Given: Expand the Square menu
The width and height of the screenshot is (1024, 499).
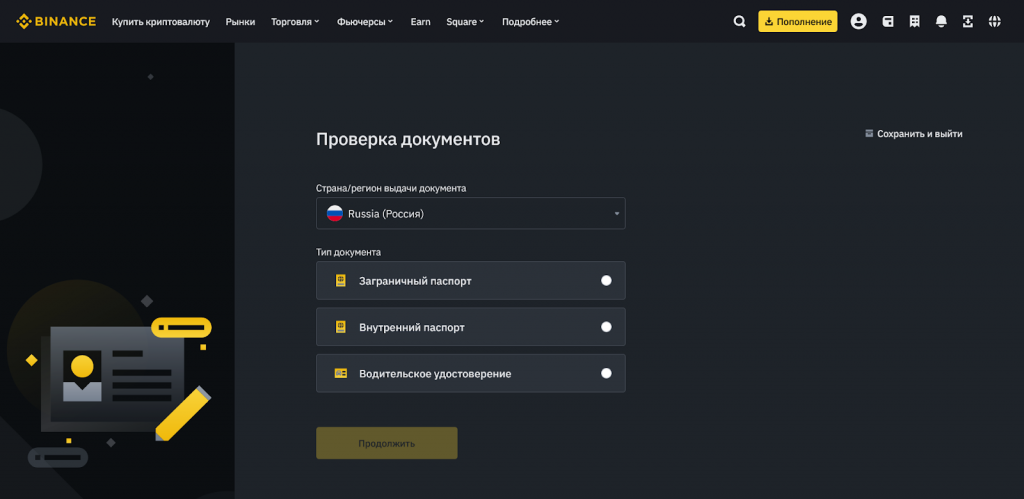Looking at the screenshot, I should coord(466,22).
